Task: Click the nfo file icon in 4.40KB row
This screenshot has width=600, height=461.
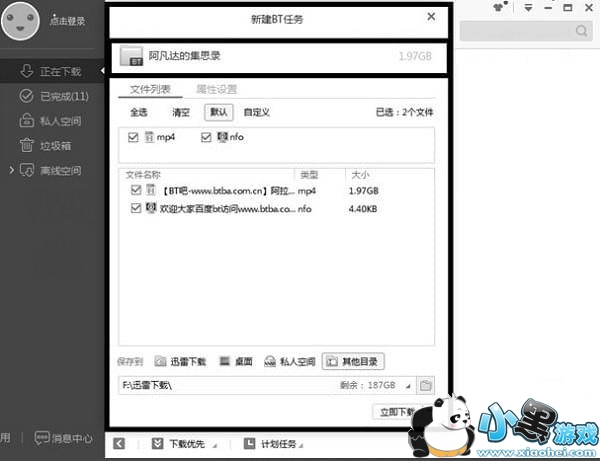Action: pos(151,208)
